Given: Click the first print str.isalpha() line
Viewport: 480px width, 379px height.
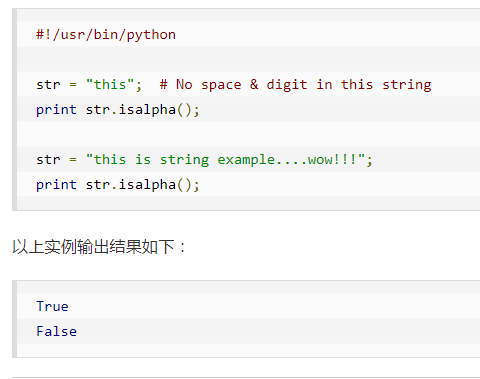Looking at the screenshot, I should [118, 110].
